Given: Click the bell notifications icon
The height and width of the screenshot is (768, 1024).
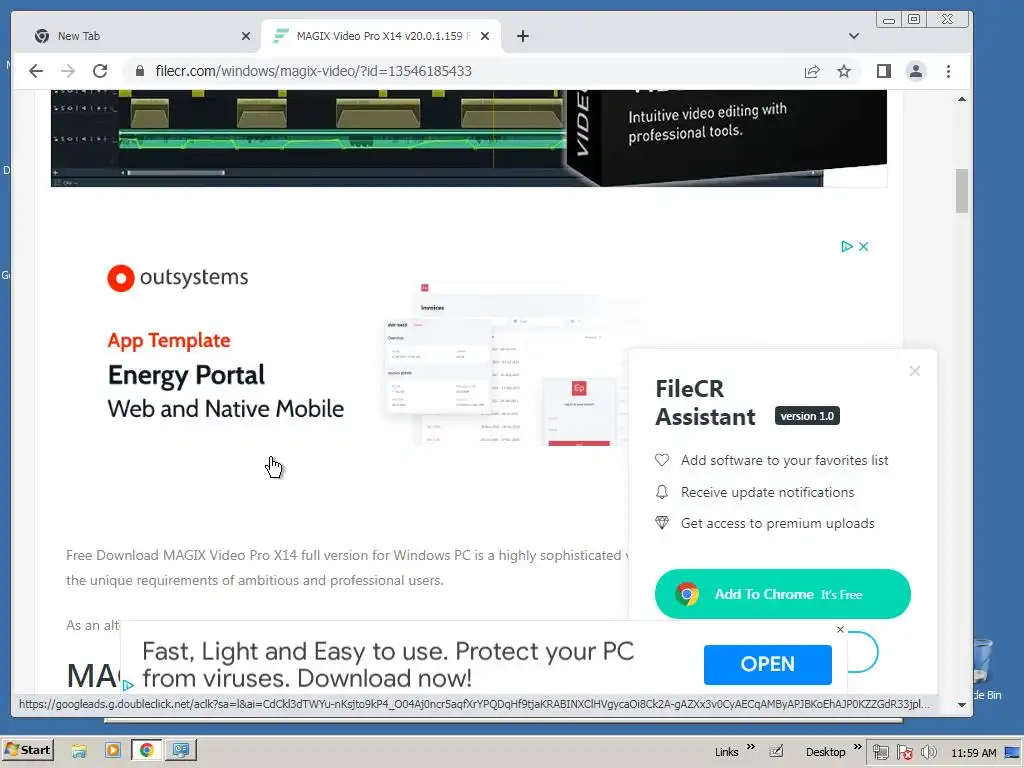Looking at the screenshot, I should (662, 492).
